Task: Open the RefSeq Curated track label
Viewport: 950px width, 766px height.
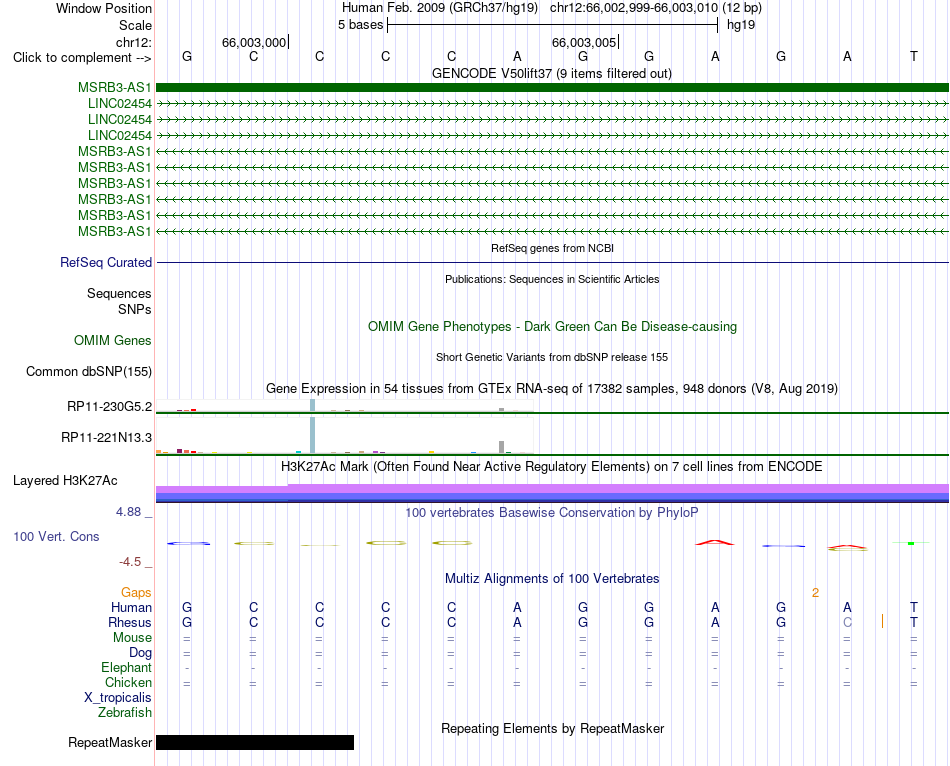Action: 106,262
